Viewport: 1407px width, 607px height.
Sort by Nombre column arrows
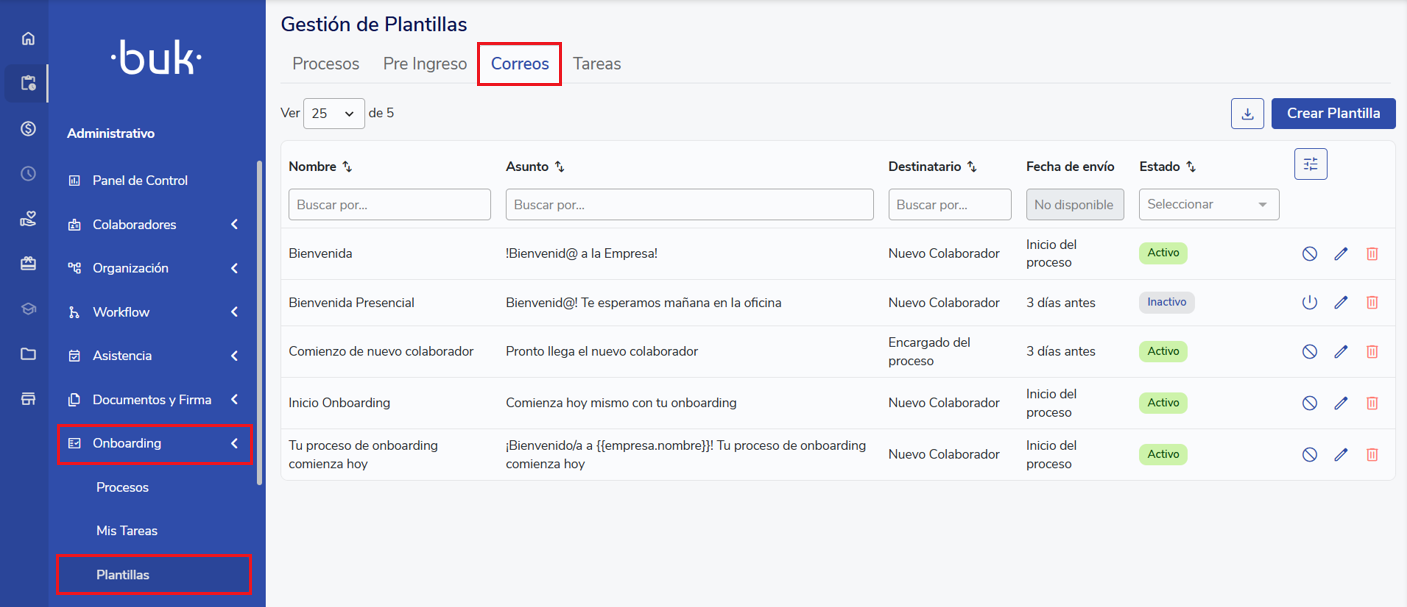347,167
